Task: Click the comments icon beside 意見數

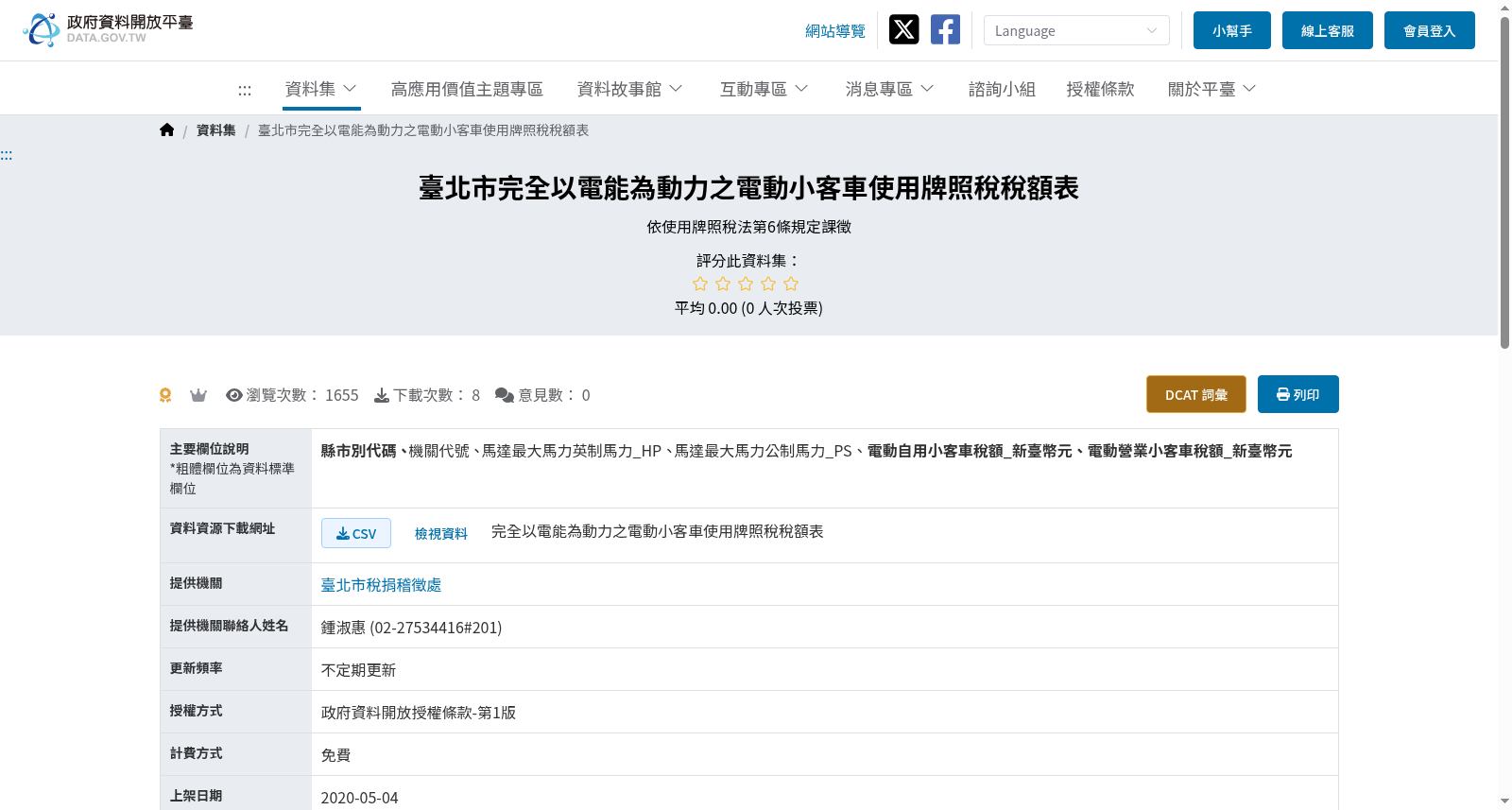Action: [x=505, y=395]
